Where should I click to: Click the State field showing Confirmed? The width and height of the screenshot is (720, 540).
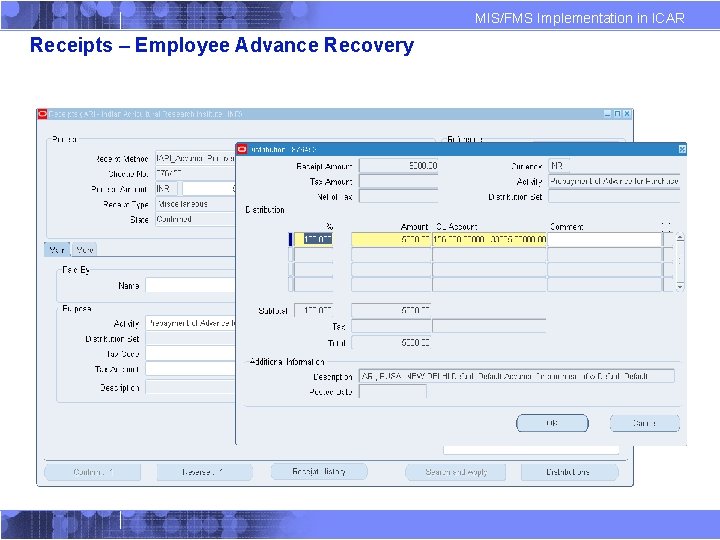195,219
